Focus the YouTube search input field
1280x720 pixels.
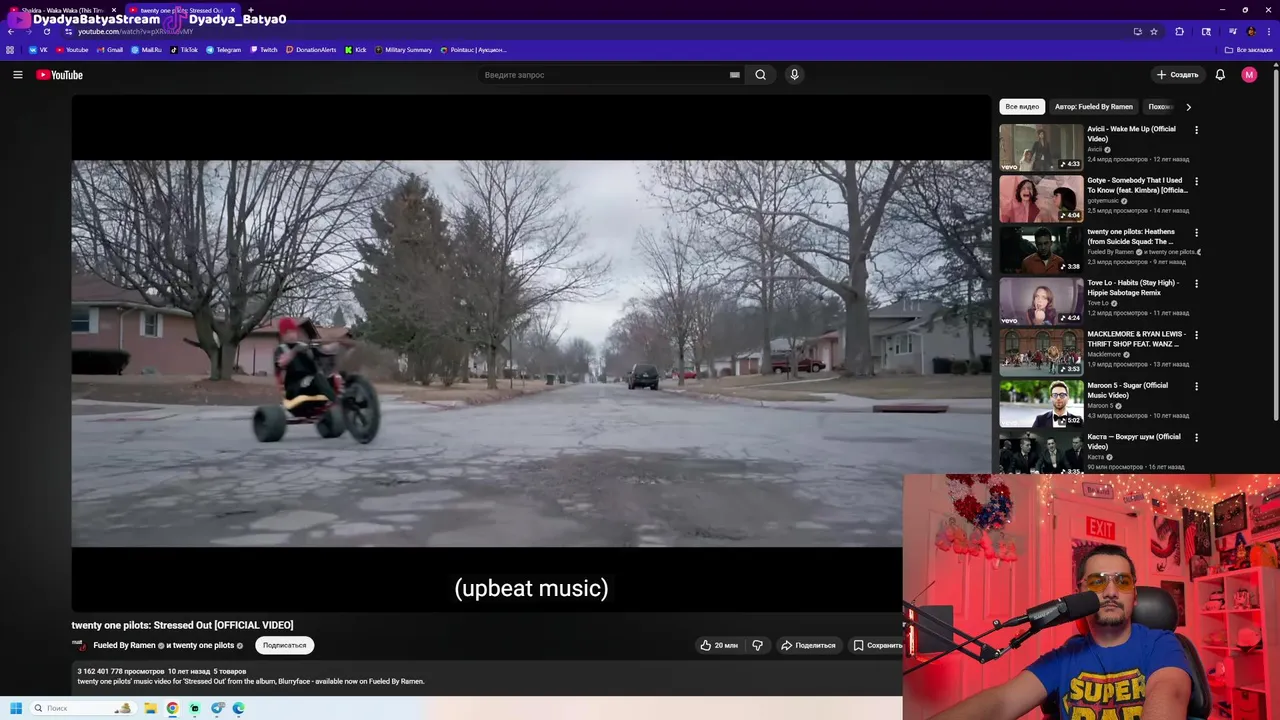(x=604, y=75)
